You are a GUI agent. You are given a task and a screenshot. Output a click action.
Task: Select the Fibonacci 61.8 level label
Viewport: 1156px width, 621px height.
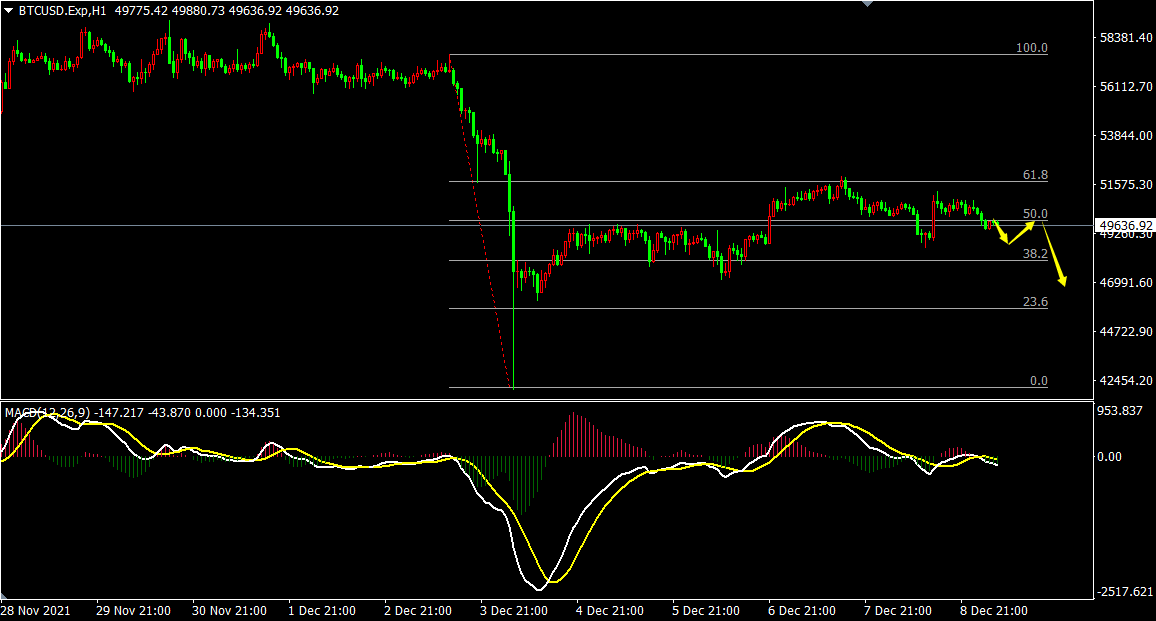[1033, 175]
